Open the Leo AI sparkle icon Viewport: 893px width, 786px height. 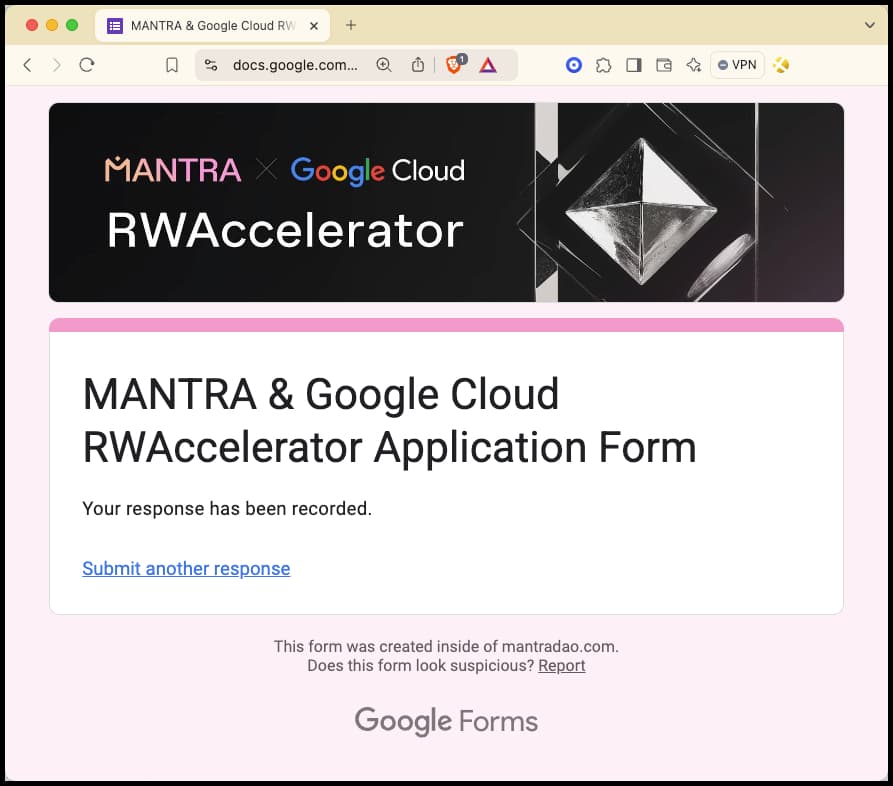coord(693,65)
